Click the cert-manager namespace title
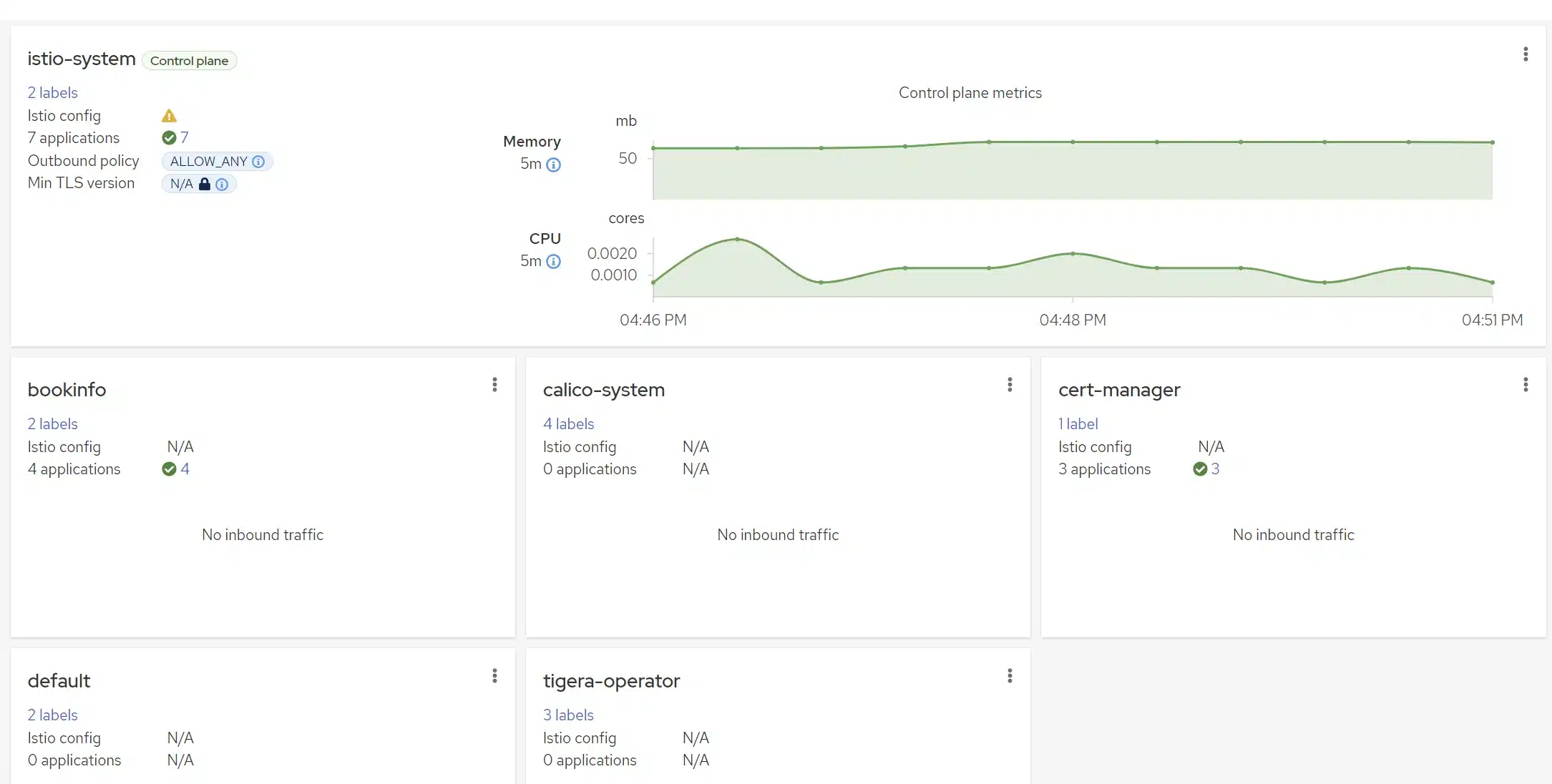Screen dimensions: 1552x784 pos(1119,390)
